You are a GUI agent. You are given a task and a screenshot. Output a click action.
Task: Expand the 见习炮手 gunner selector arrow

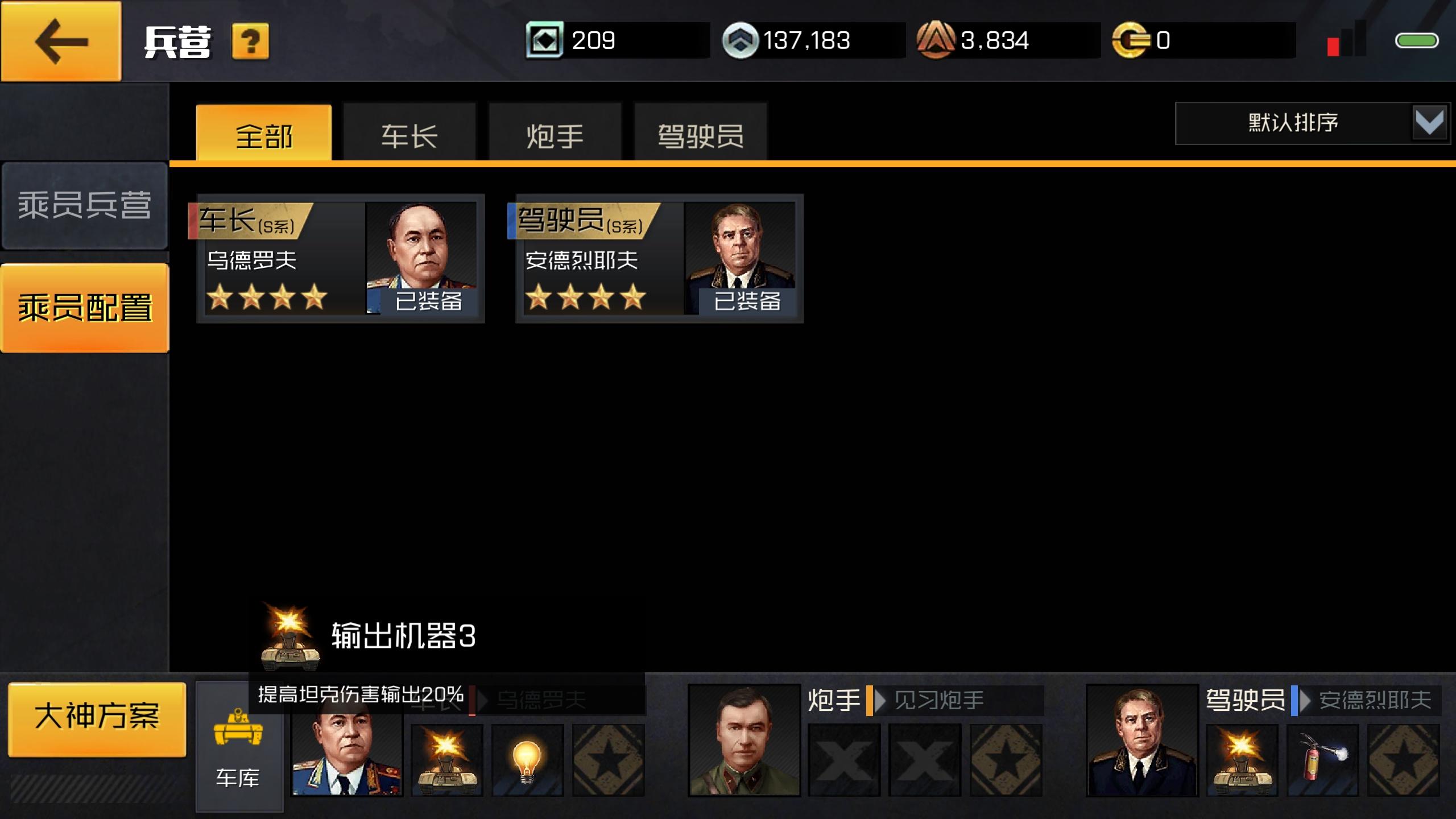pyautogui.click(x=880, y=700)
